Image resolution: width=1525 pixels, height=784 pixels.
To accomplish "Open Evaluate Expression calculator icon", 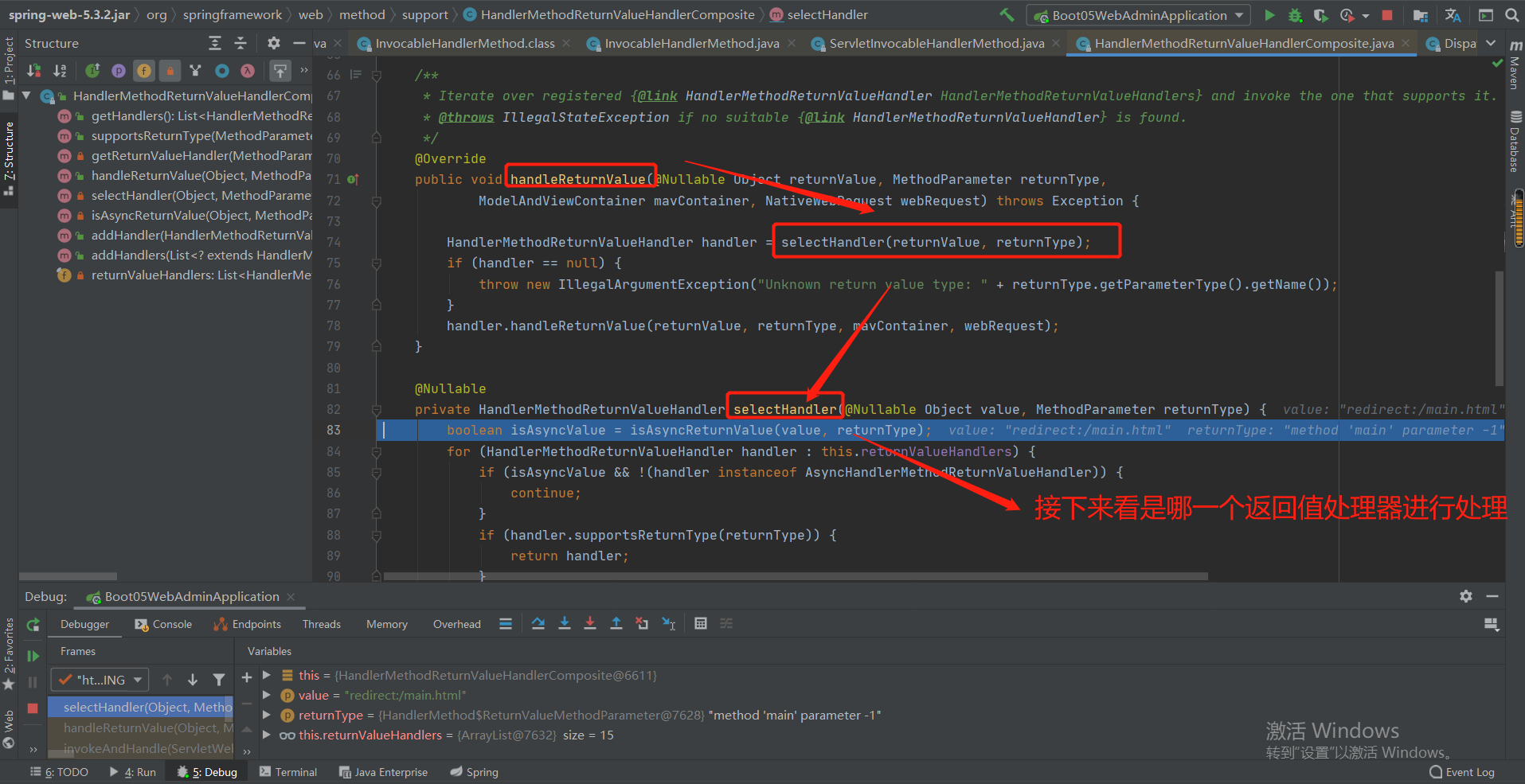I will point(701,624).
